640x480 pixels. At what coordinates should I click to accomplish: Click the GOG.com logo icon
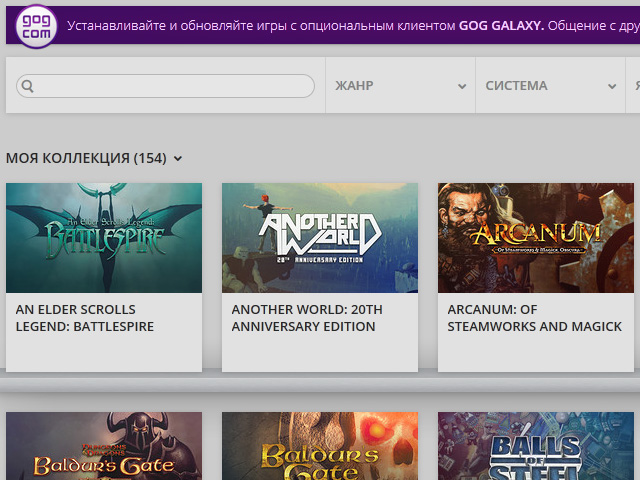click(36, 27)
